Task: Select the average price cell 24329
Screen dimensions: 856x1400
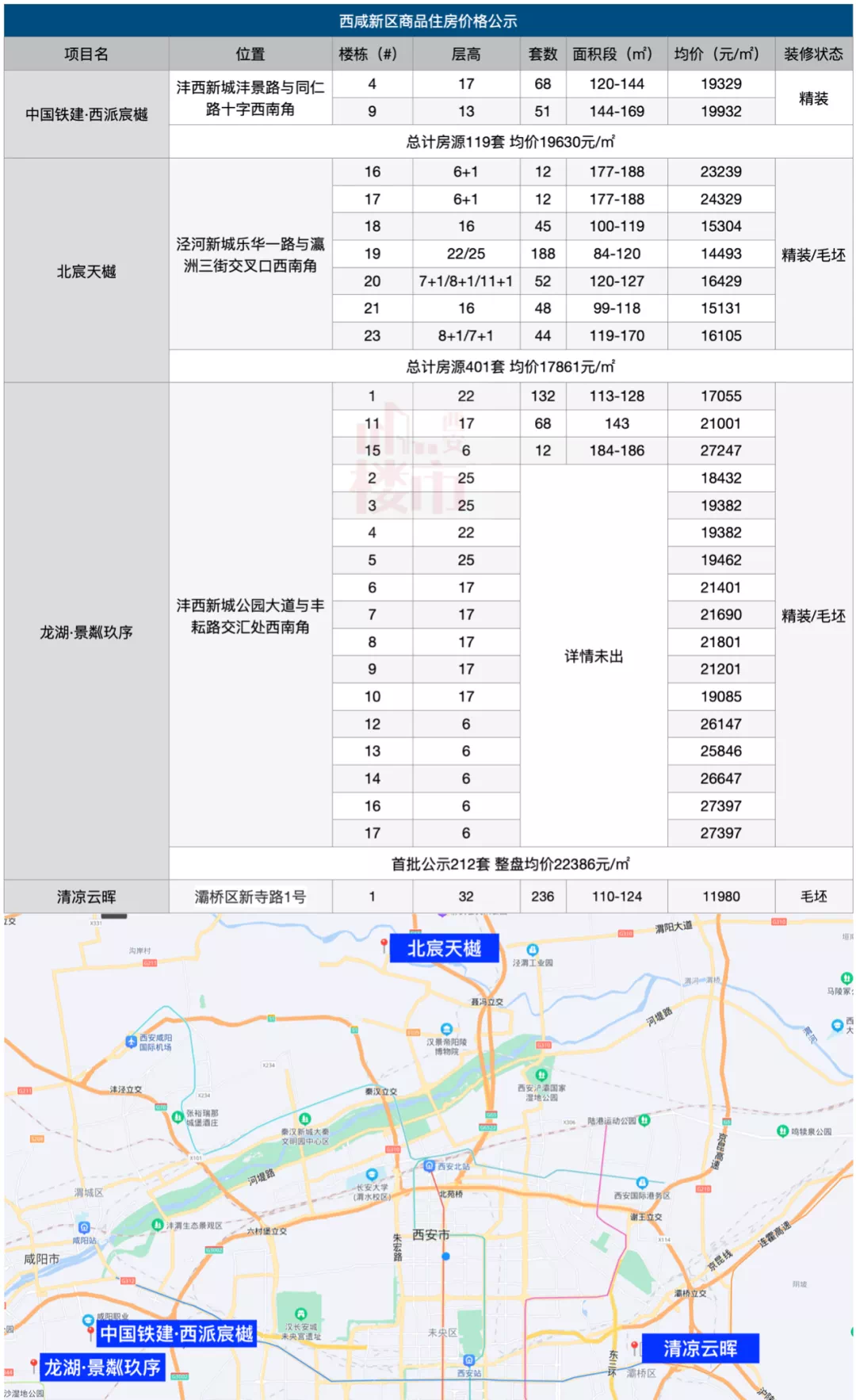Action: pos(721,199)
